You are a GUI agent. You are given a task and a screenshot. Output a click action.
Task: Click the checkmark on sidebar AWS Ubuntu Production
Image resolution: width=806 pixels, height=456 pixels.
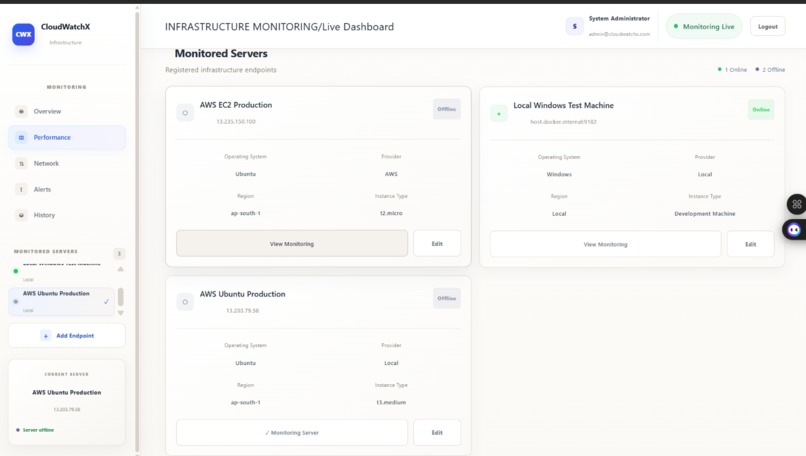(x=106, y=302)
